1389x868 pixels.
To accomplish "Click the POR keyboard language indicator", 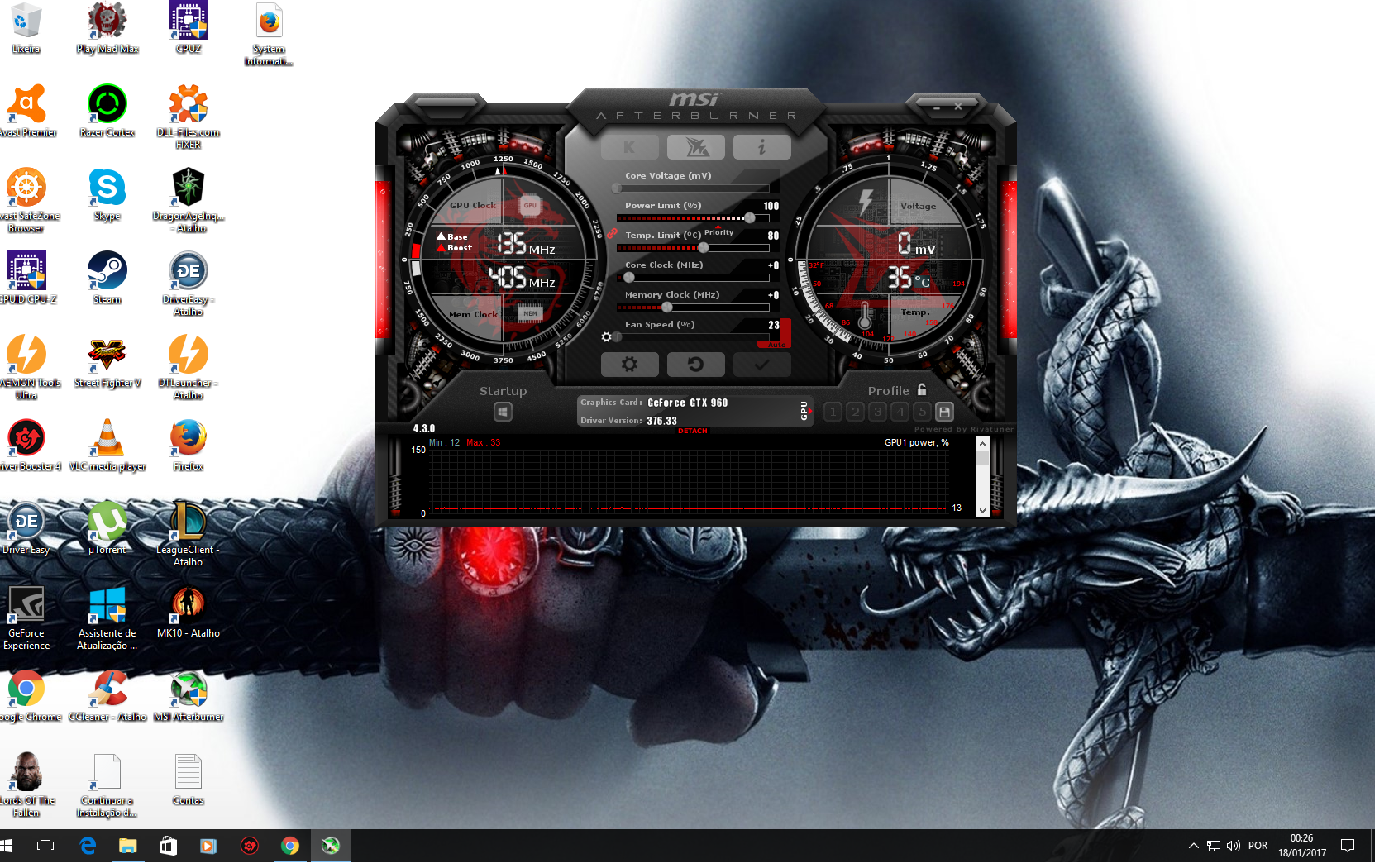I will click(x=1258, y=845).
